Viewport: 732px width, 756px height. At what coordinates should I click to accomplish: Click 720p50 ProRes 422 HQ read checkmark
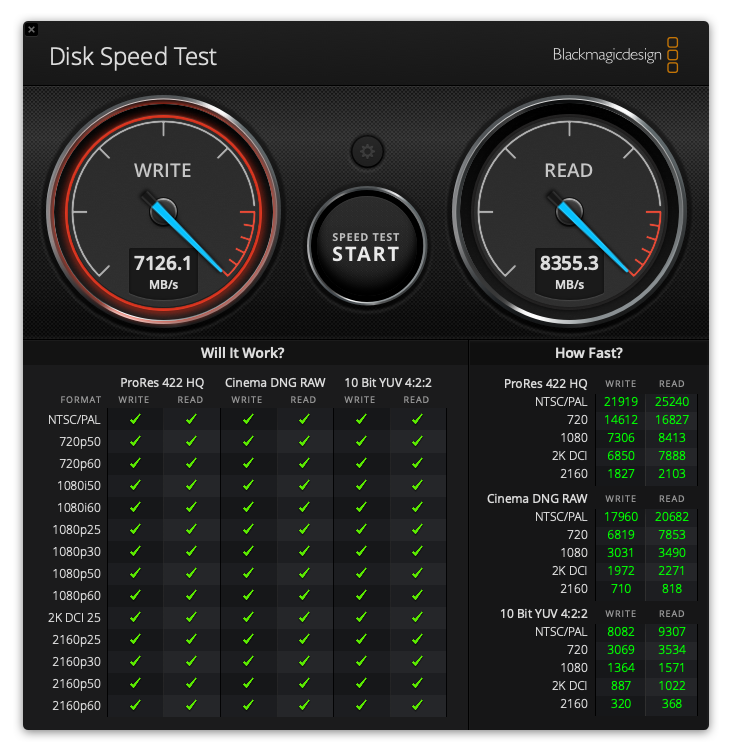pos(191,441)
